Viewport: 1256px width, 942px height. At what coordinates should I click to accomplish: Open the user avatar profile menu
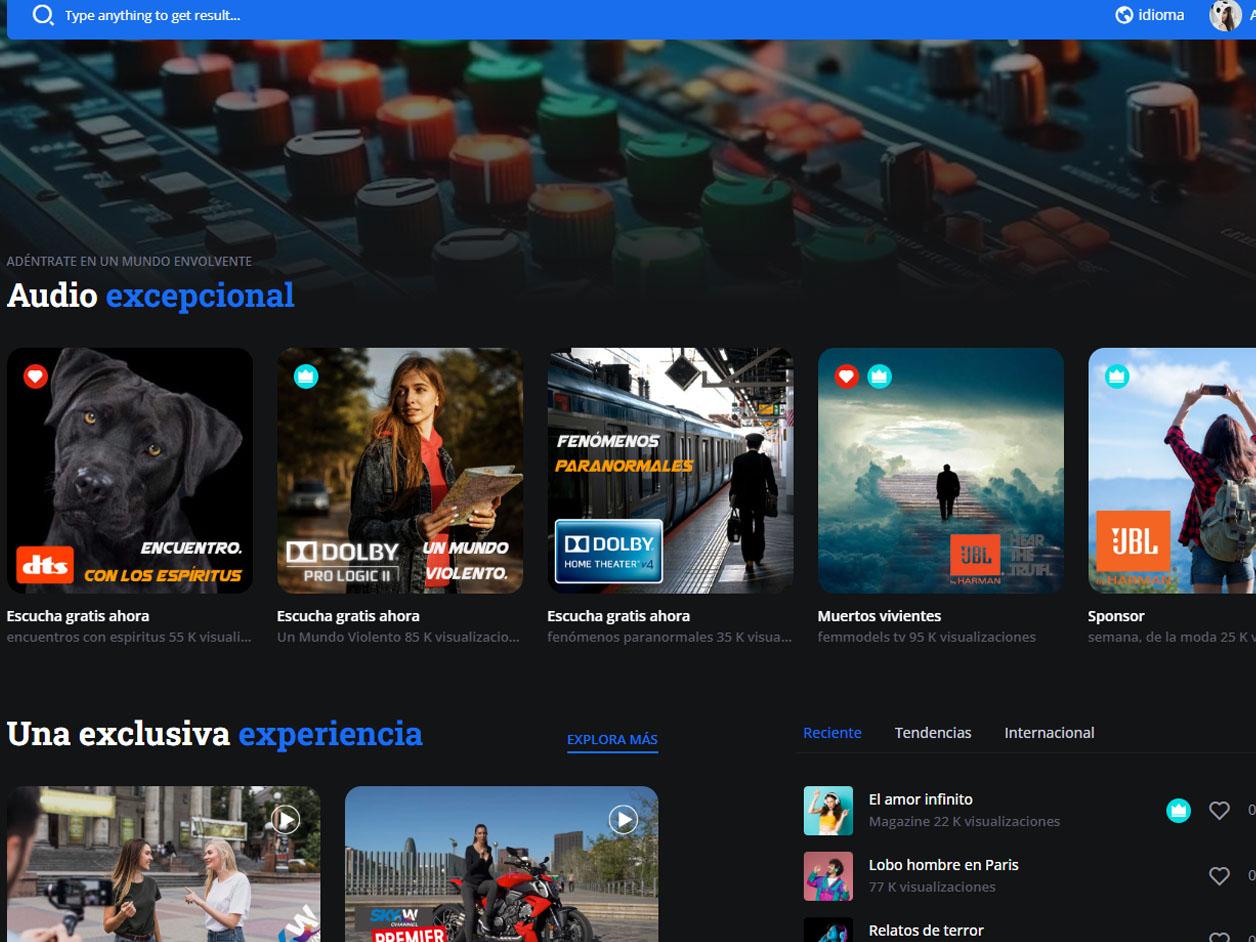(x=1225, y=15)
